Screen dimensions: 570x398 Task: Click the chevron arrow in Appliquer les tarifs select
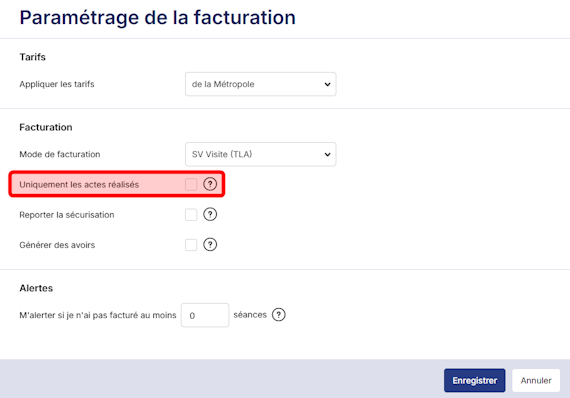coord(327,84)
